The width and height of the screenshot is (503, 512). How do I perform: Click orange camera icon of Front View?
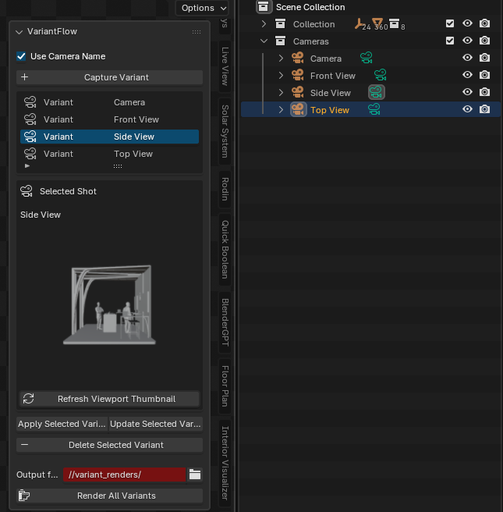[298, 75]
